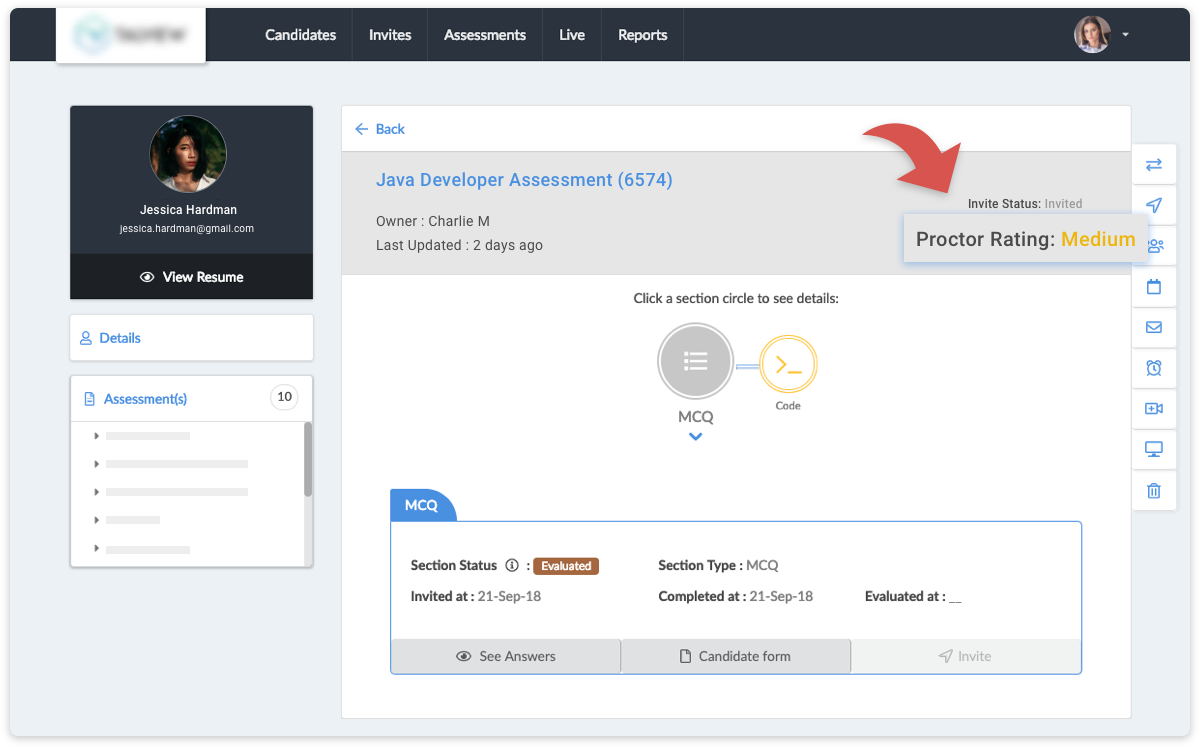Click the Section Status info icon
The image size is (1200, 748).
coord(513,565)
